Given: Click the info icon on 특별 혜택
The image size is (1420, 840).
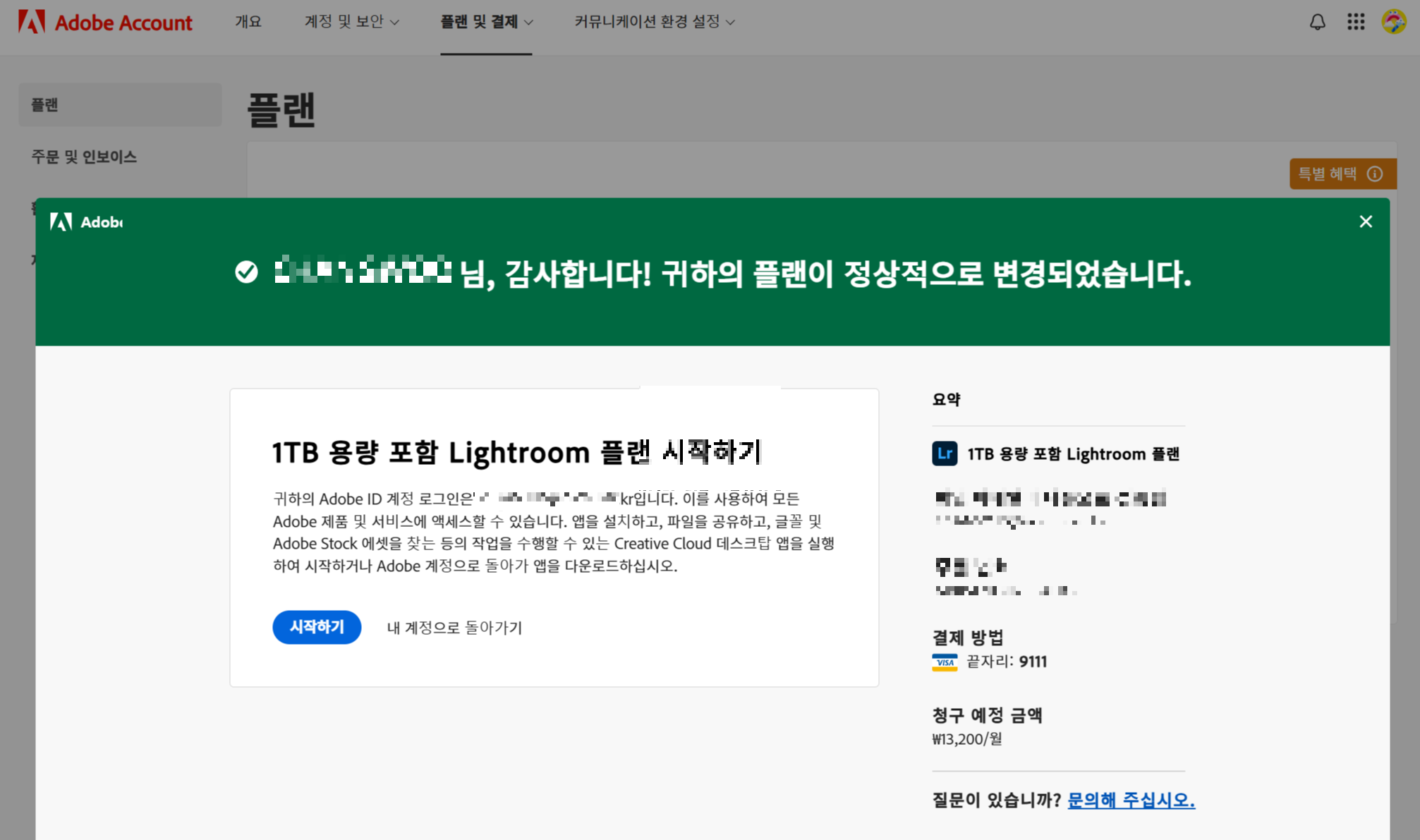Looking at the screenshot, I should (x=1375, y=174).
